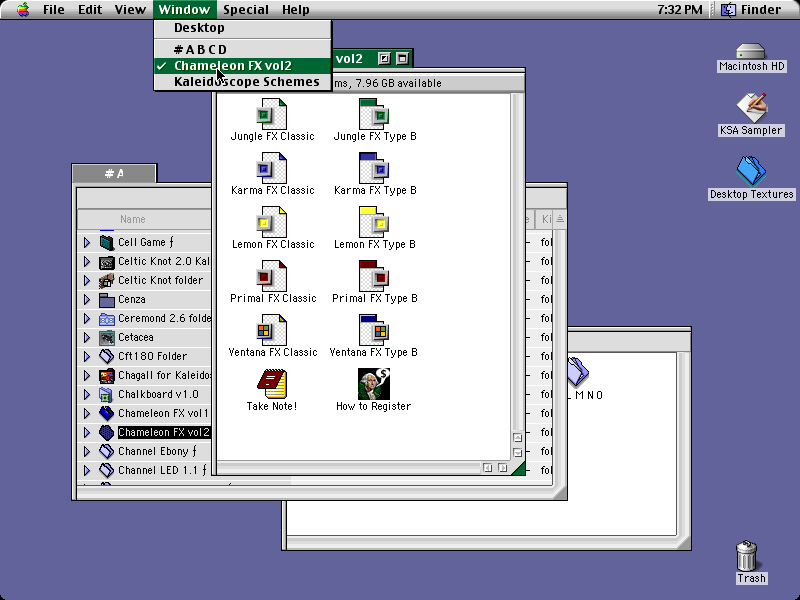
Task: Expand the Chameleon FX vol1 folder
Action: pyautogui.click(x=87, y=413)
